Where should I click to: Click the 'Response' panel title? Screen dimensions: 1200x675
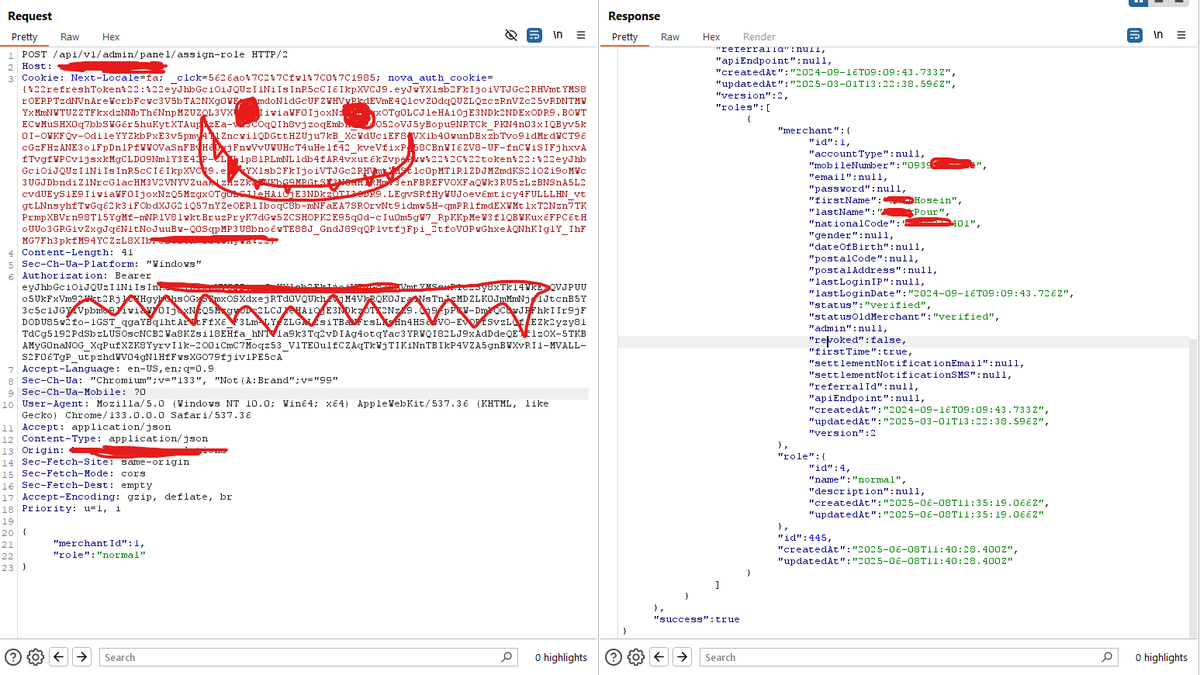[634, 16]
